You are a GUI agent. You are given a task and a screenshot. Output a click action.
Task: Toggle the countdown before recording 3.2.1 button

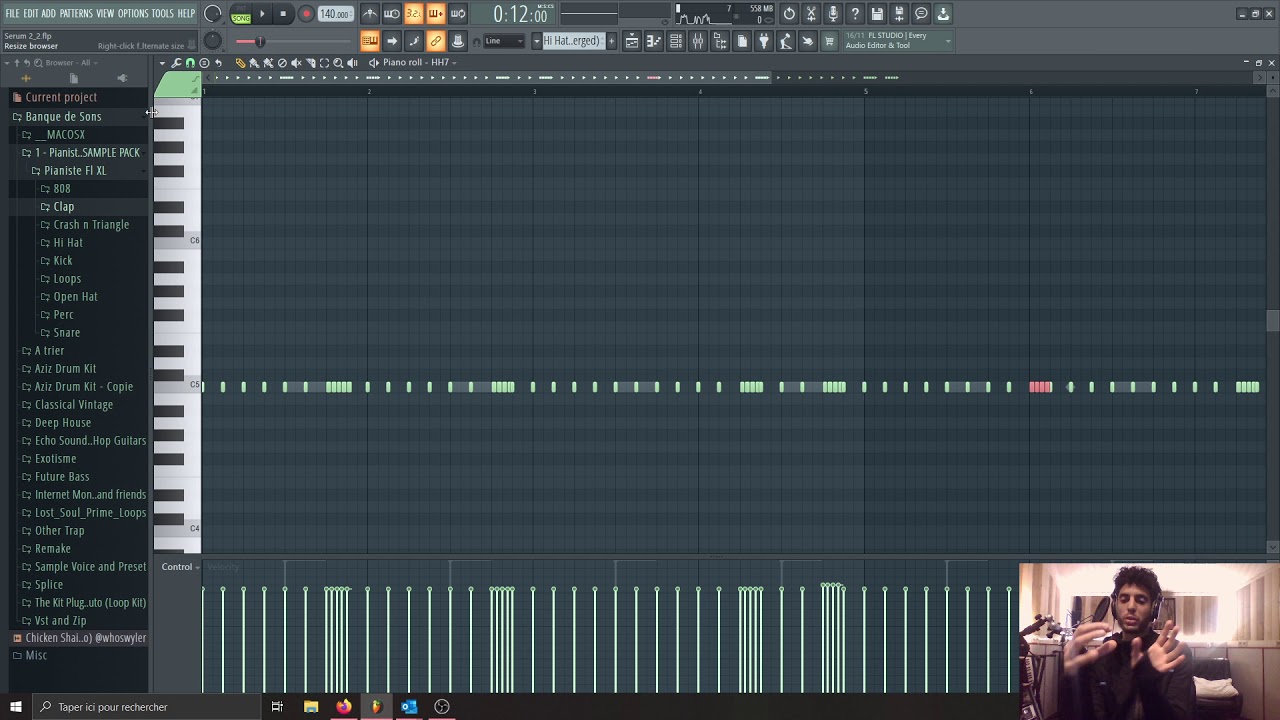(414, 14)
